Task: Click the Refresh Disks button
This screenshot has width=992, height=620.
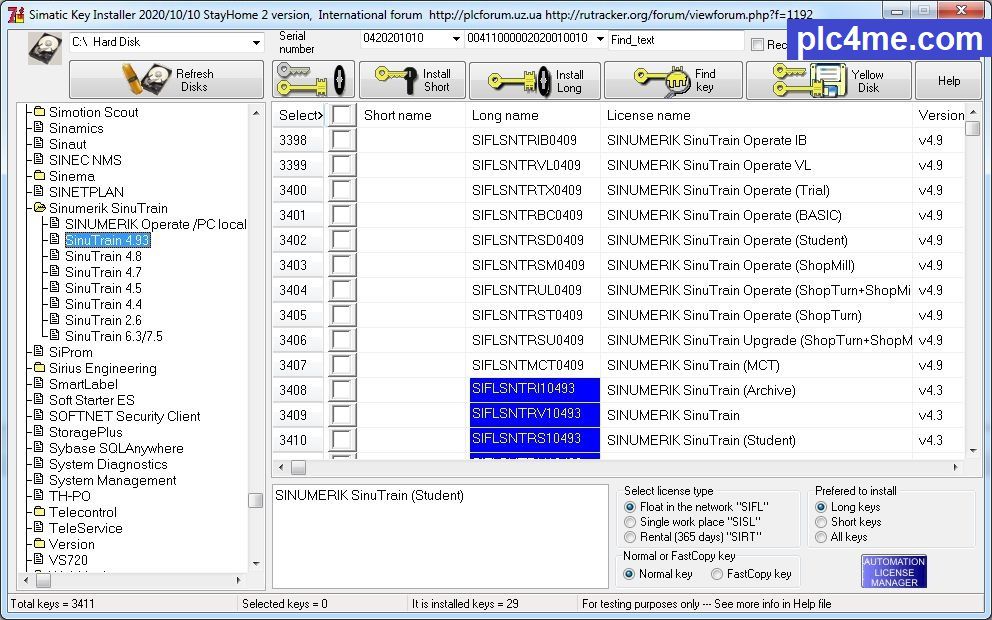Action: click(166, 80)
